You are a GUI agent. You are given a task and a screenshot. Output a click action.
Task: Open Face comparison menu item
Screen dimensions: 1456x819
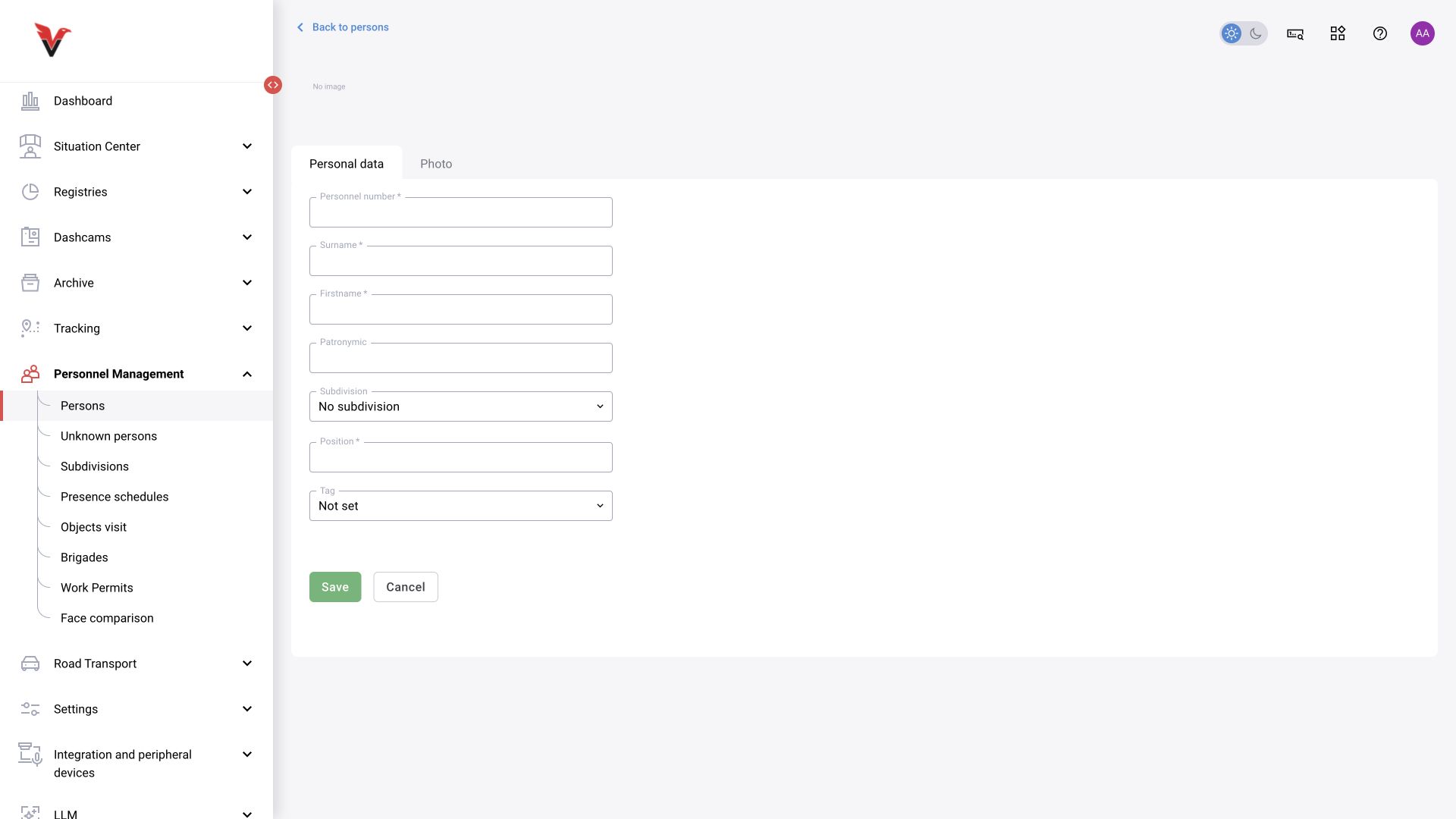107,618
